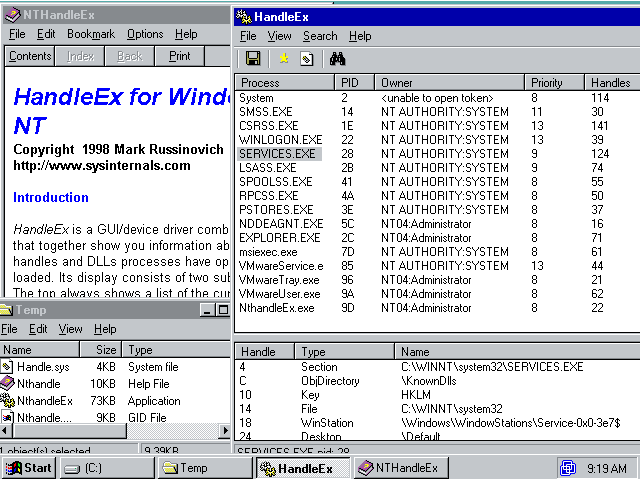Switch to the (C:) taskbar button
This screenshot has height=479, width=640.
click(x=107, y=468)
